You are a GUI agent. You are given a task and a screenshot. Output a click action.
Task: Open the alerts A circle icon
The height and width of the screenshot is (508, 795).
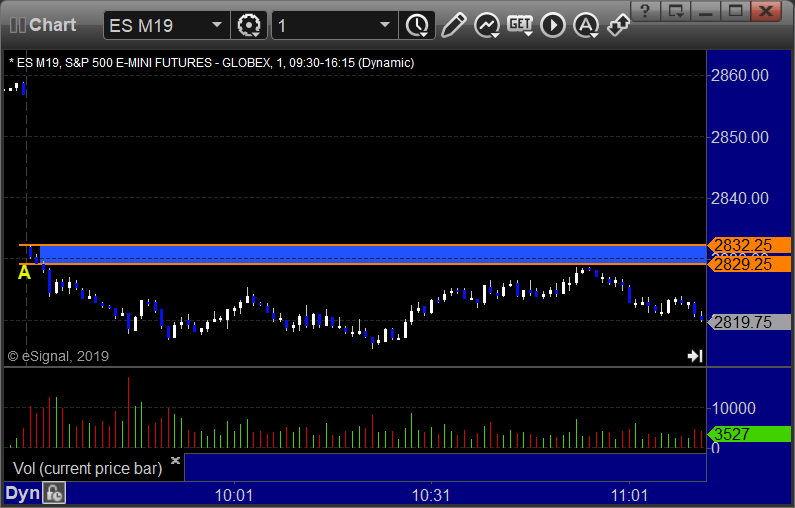click(x=586, y=25)
